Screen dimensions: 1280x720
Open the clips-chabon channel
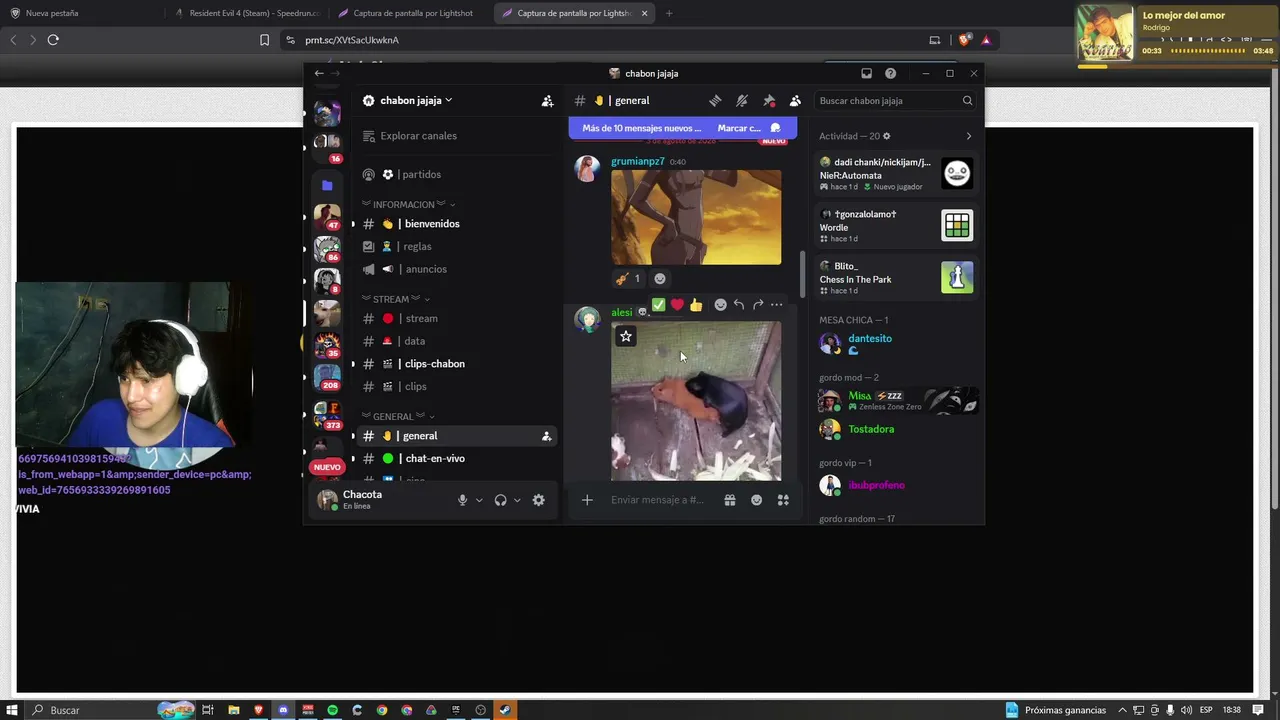tap(456, 364)
